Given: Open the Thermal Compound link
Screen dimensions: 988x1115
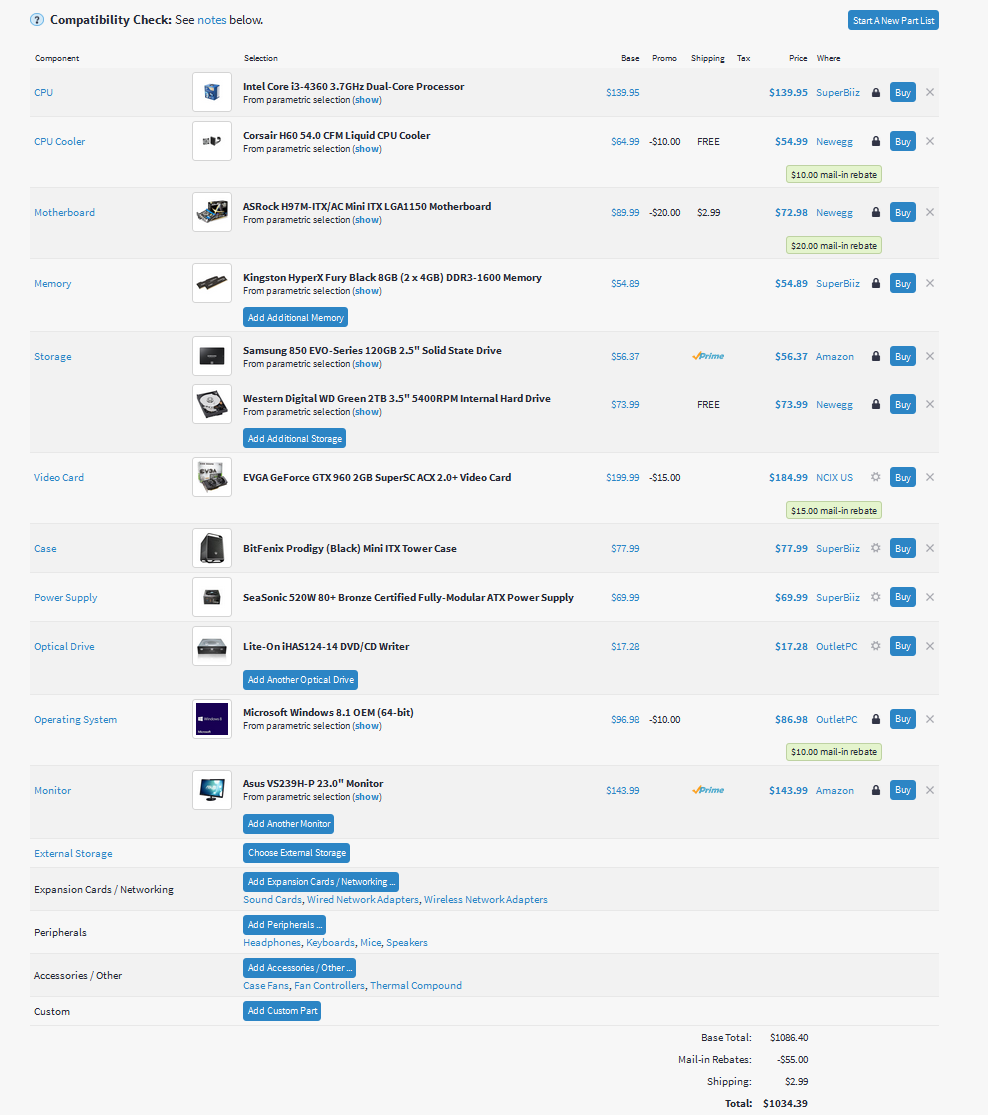Looking at the screenshot, I should coord(416,986).
